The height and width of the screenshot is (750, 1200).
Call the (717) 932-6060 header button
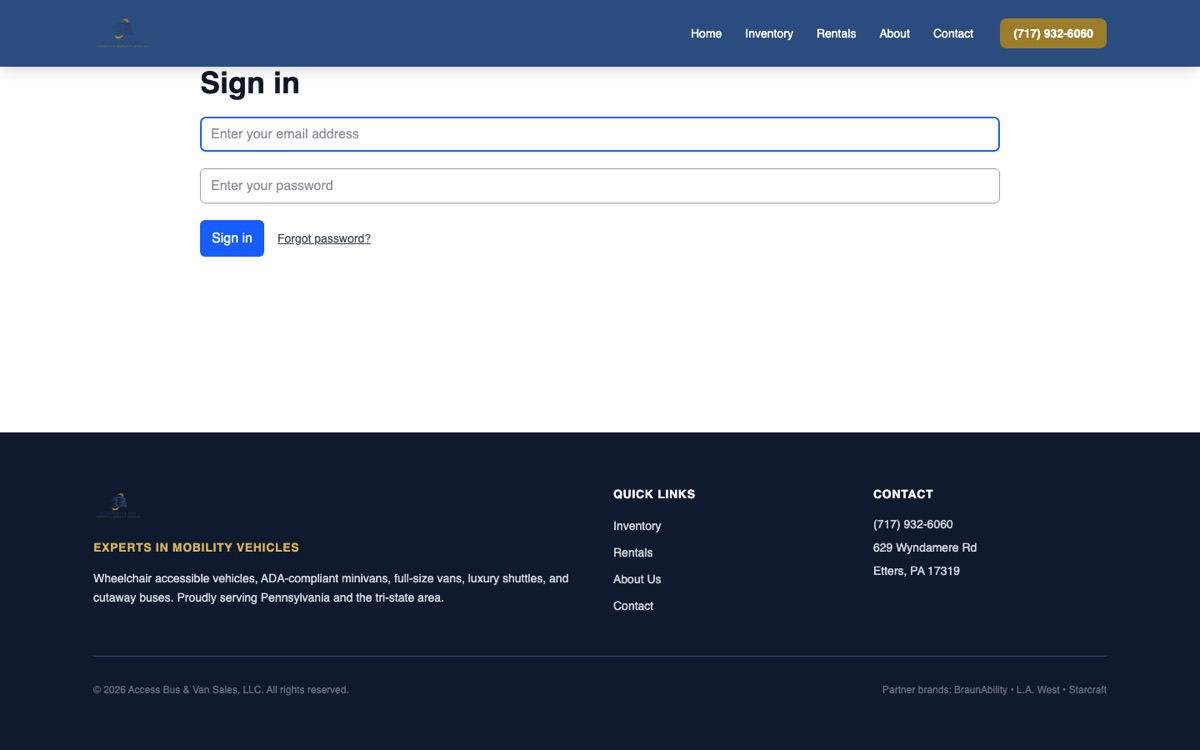point(1053,33)
